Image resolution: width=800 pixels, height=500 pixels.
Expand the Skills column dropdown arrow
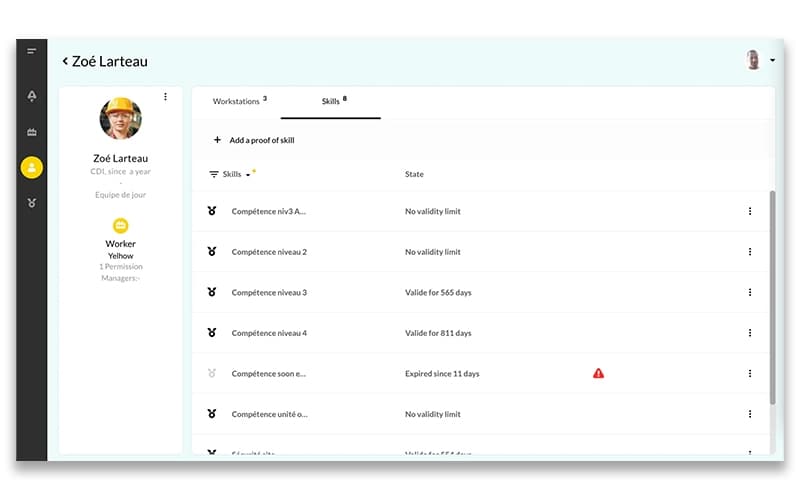[x=248, y=174]
